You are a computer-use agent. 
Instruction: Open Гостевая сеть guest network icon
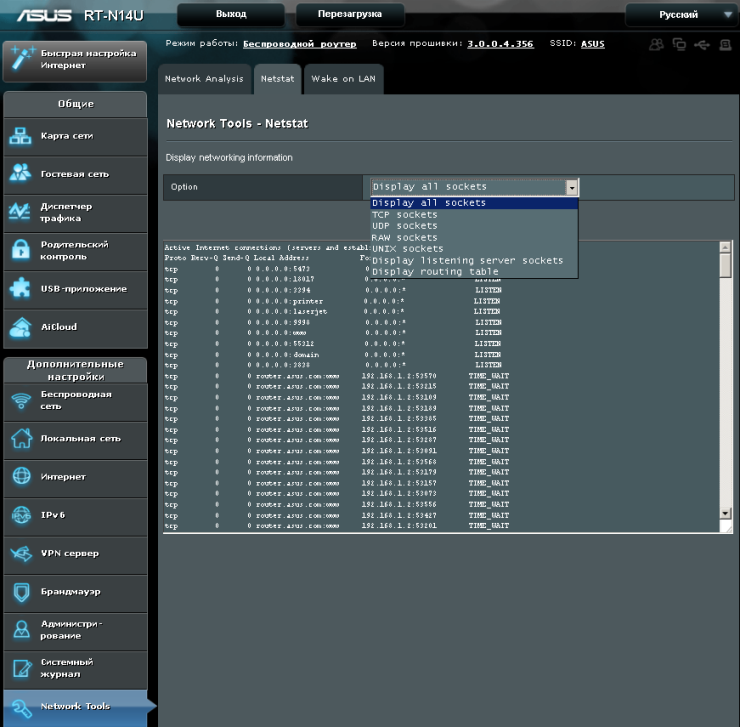click(20, 173)
